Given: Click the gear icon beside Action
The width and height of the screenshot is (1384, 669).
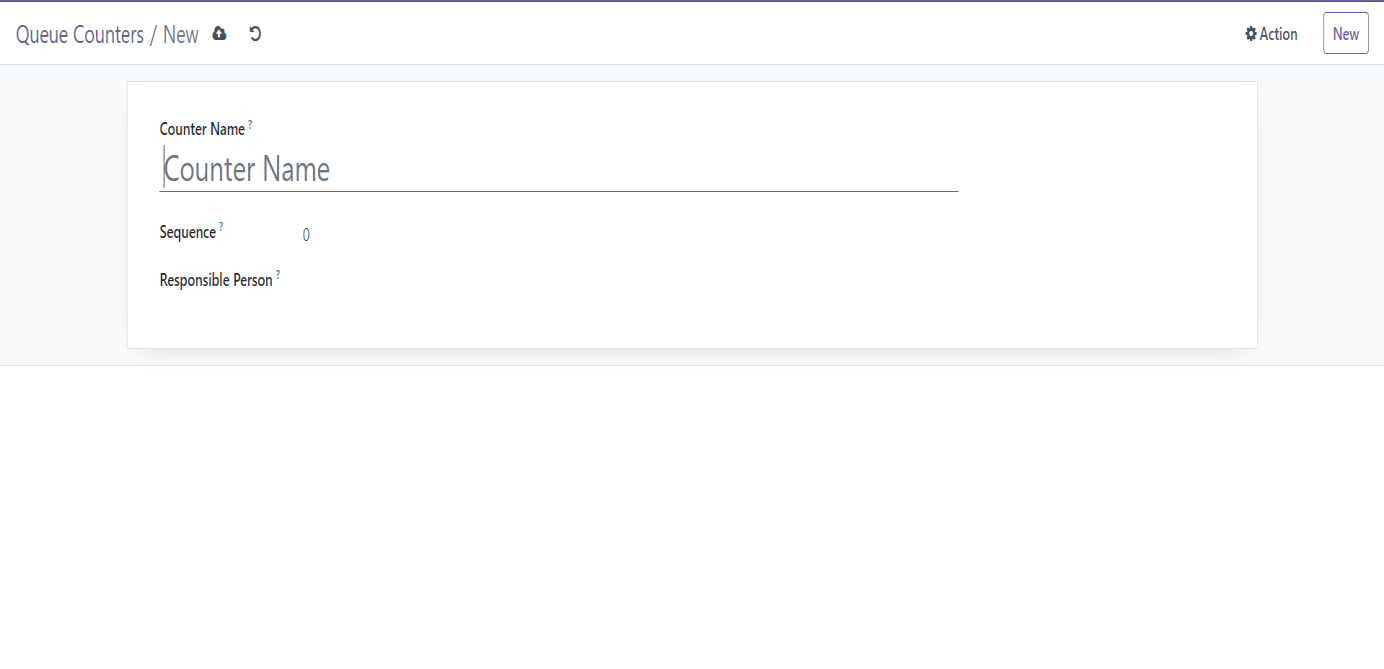Looking at the screenshot, I should click(x=1250, y=34).
